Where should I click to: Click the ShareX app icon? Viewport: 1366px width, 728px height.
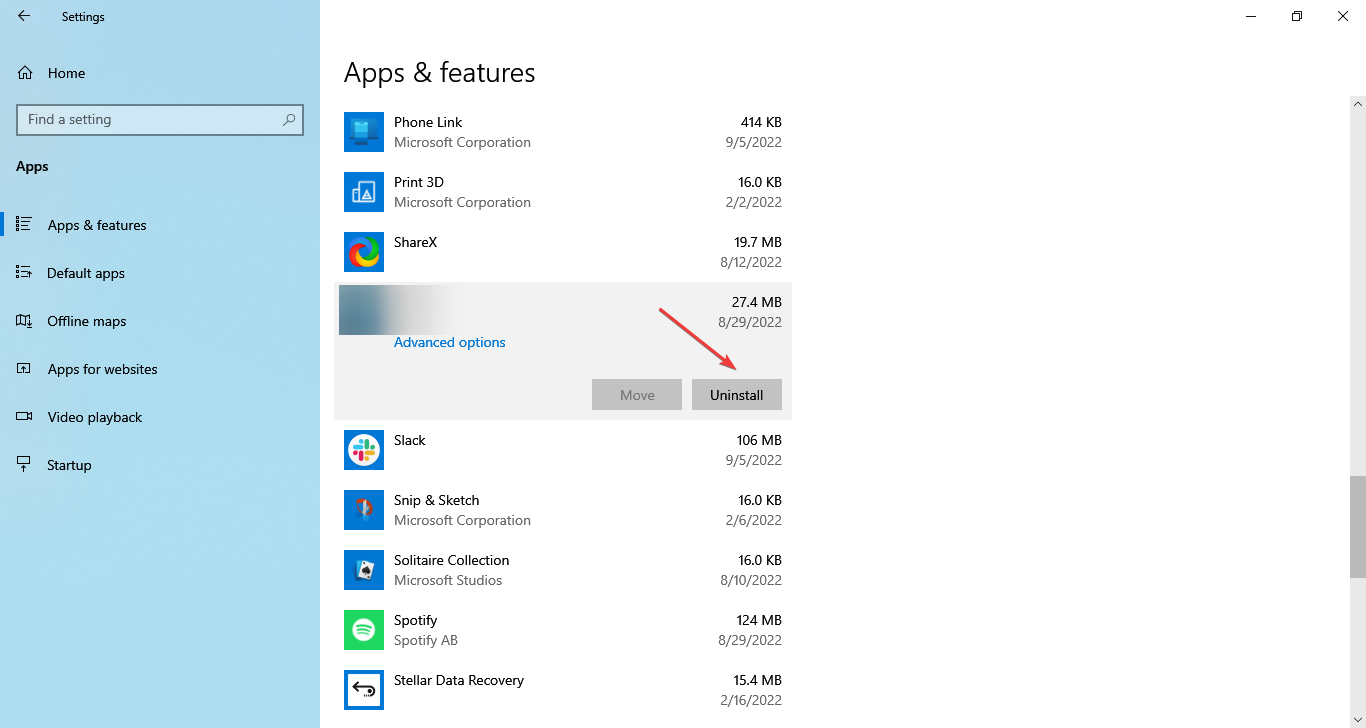pyautogui.click(x=364, y=252)
